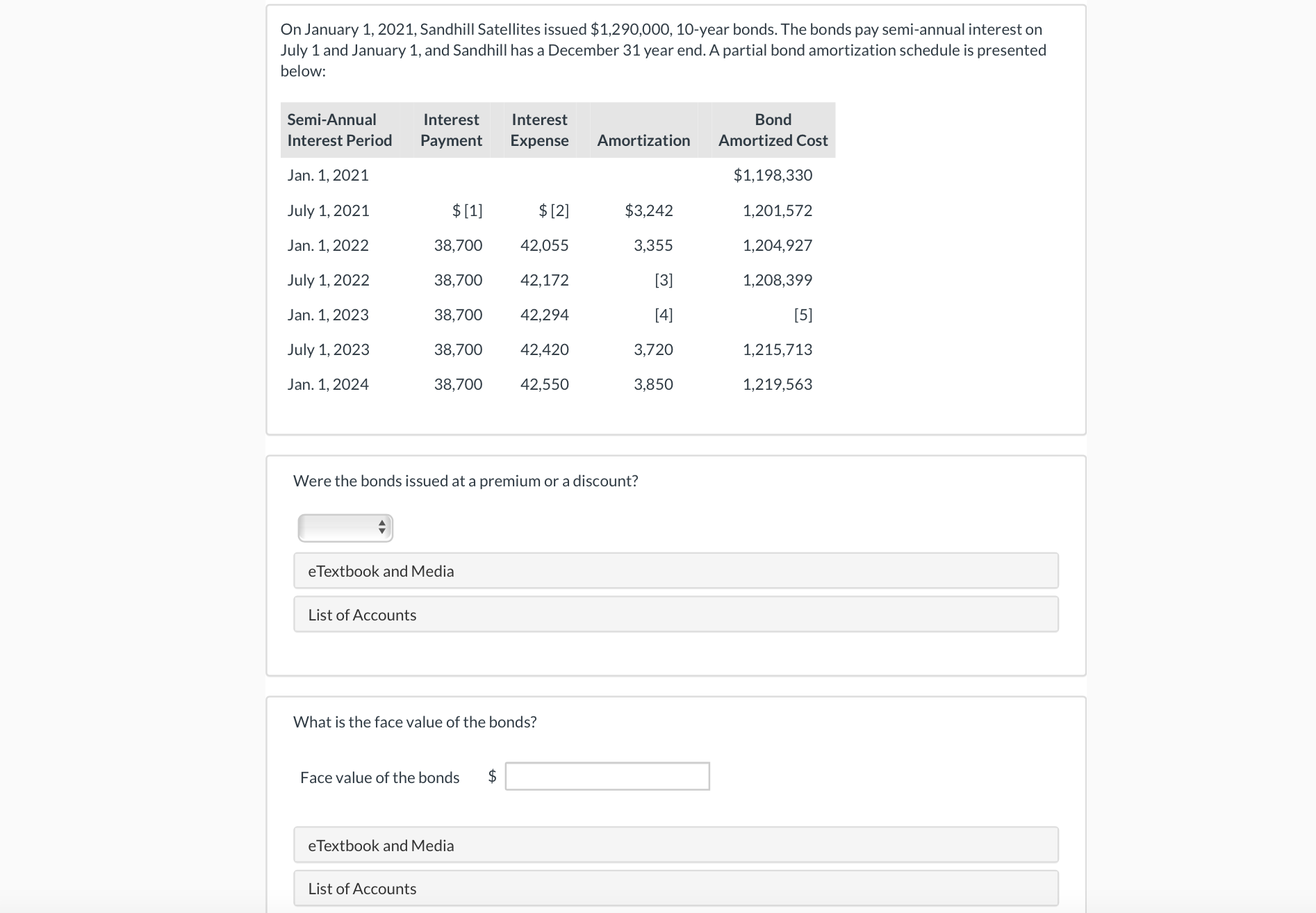The width and height of the screenshot is (1316, 913).
Task: Click the question text asking about face value
Action: coord(414,721)
